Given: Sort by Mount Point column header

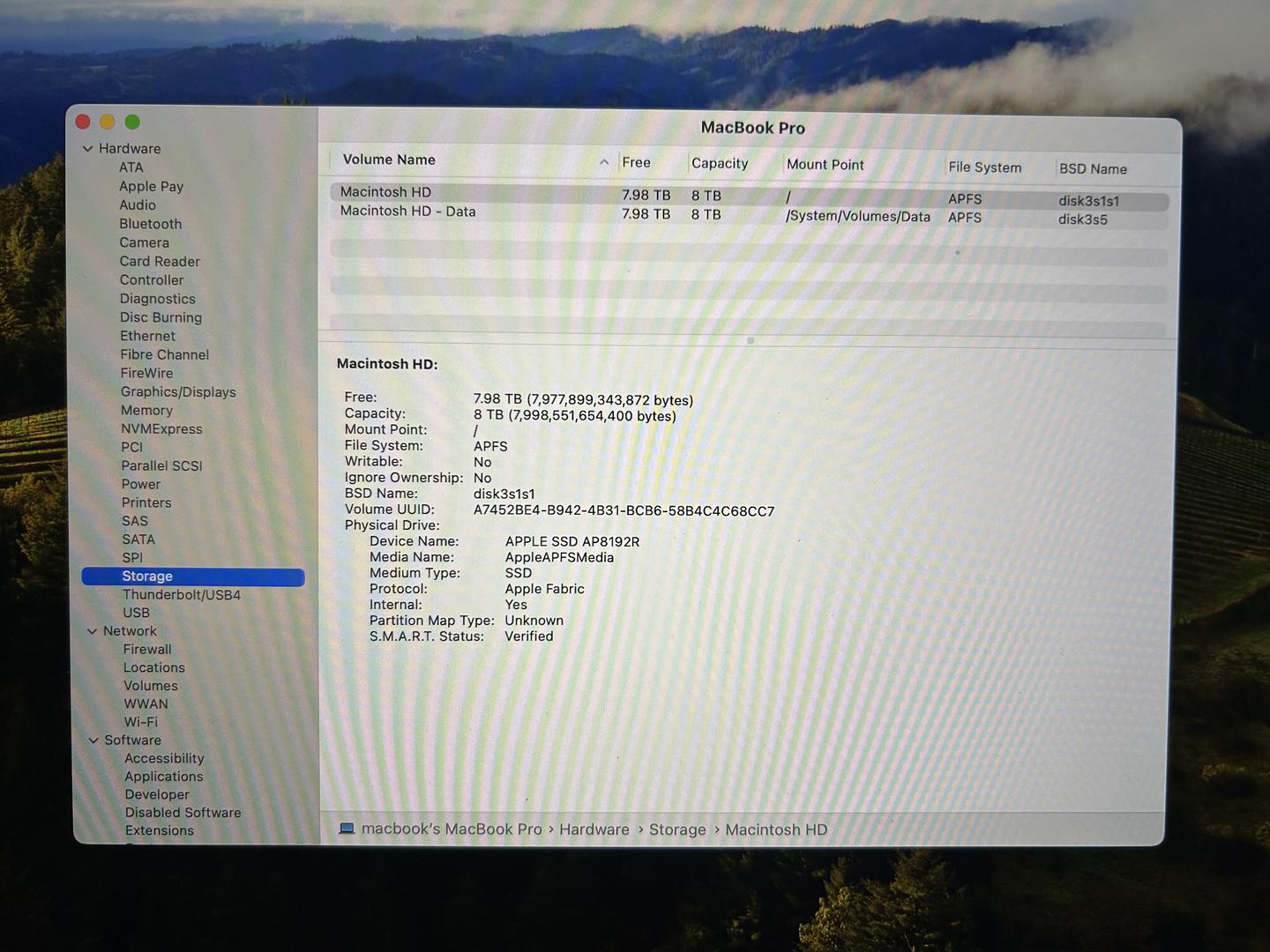Looking at the screenshot, I should point(825,165).
